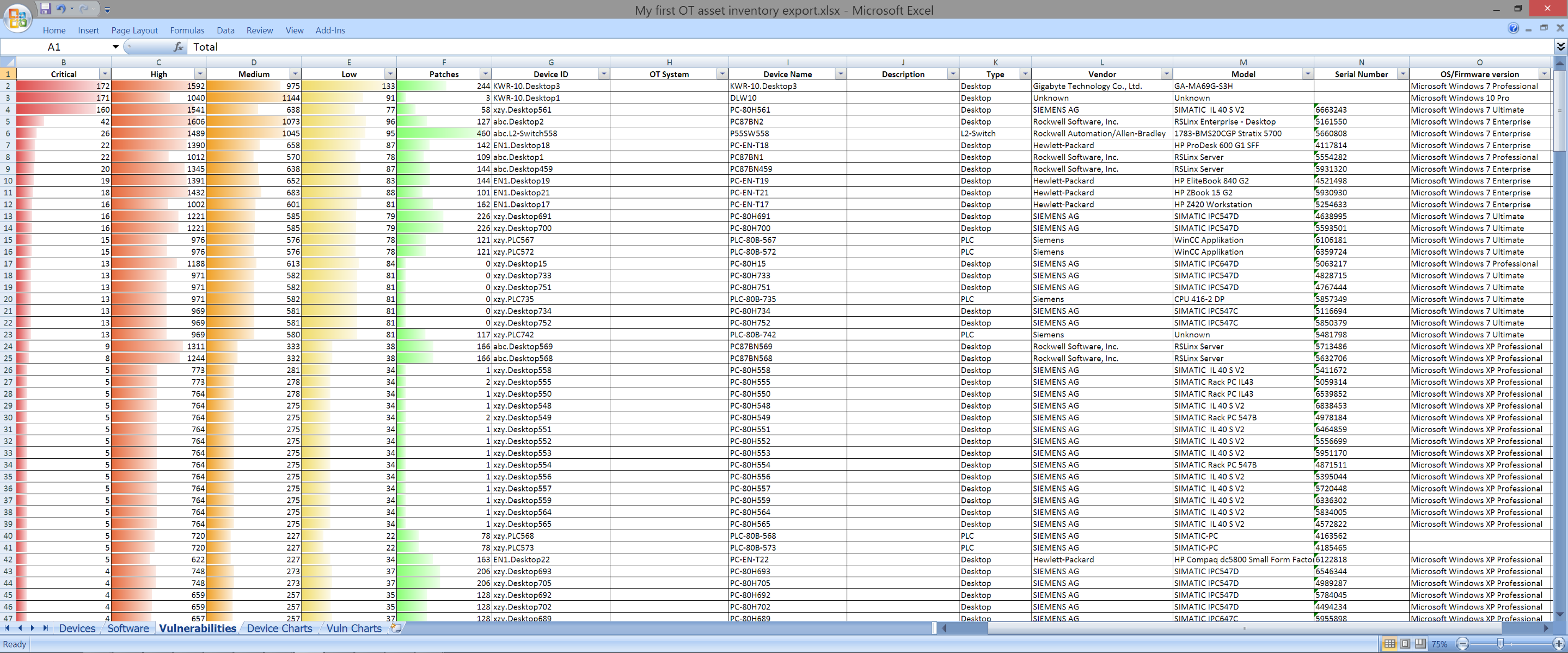The height and width of the screenshot is (653, 1568).
Task: Open the OT System column filter
Action: pos(722,74)
